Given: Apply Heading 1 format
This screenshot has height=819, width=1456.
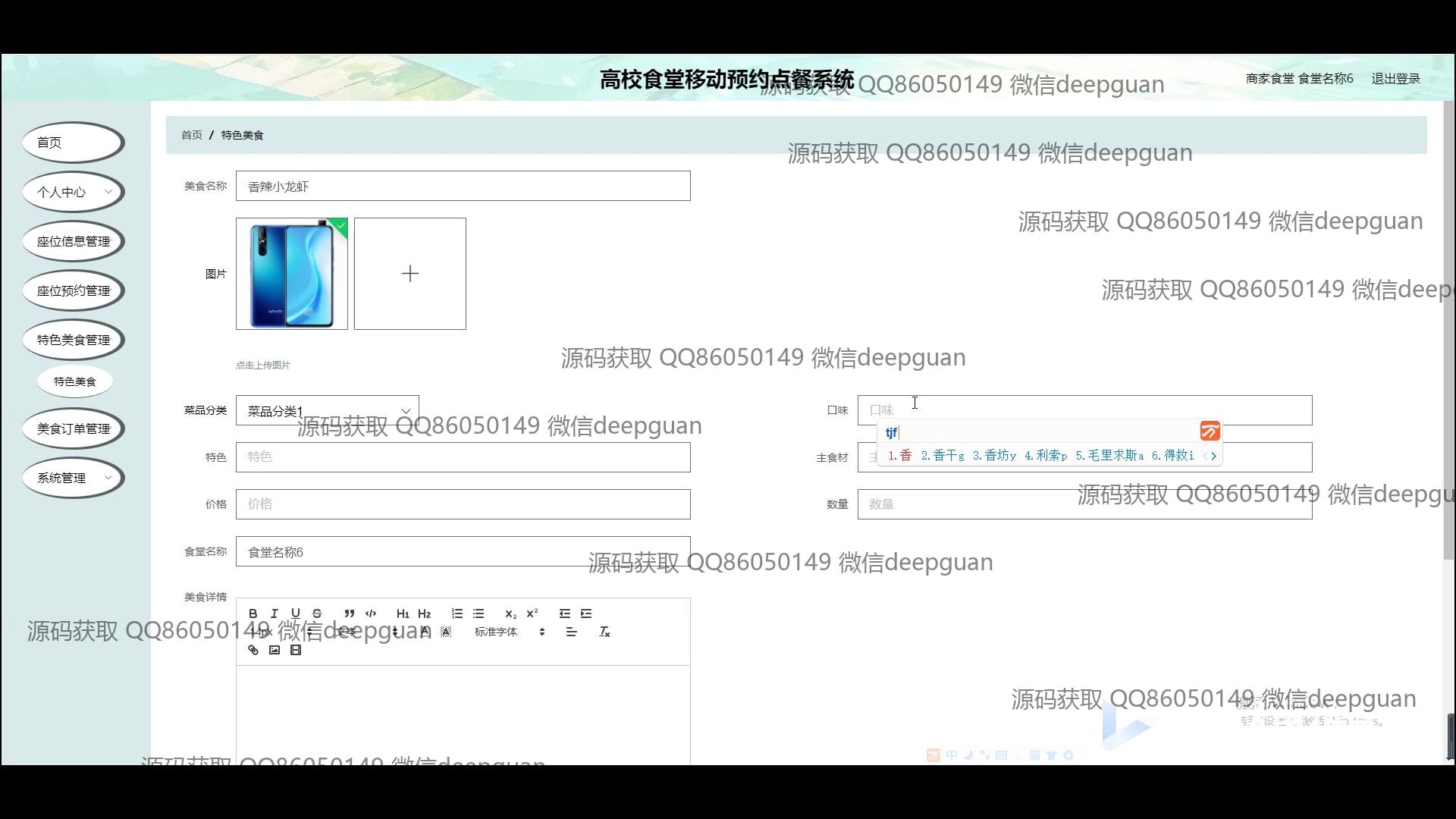Looking at the screenshot, I should point(403,613).
